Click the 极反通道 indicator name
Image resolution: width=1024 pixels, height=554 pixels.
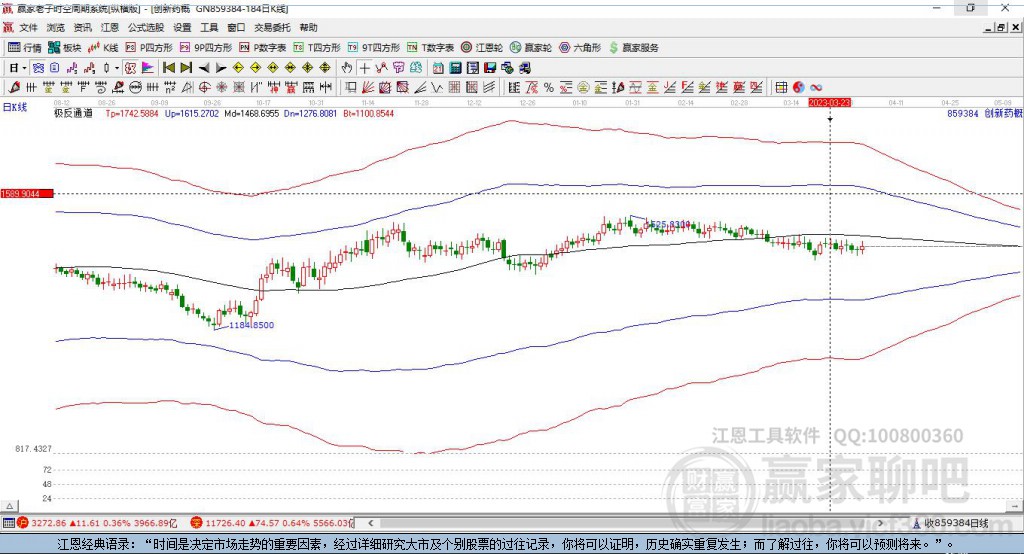coord(73,113)
